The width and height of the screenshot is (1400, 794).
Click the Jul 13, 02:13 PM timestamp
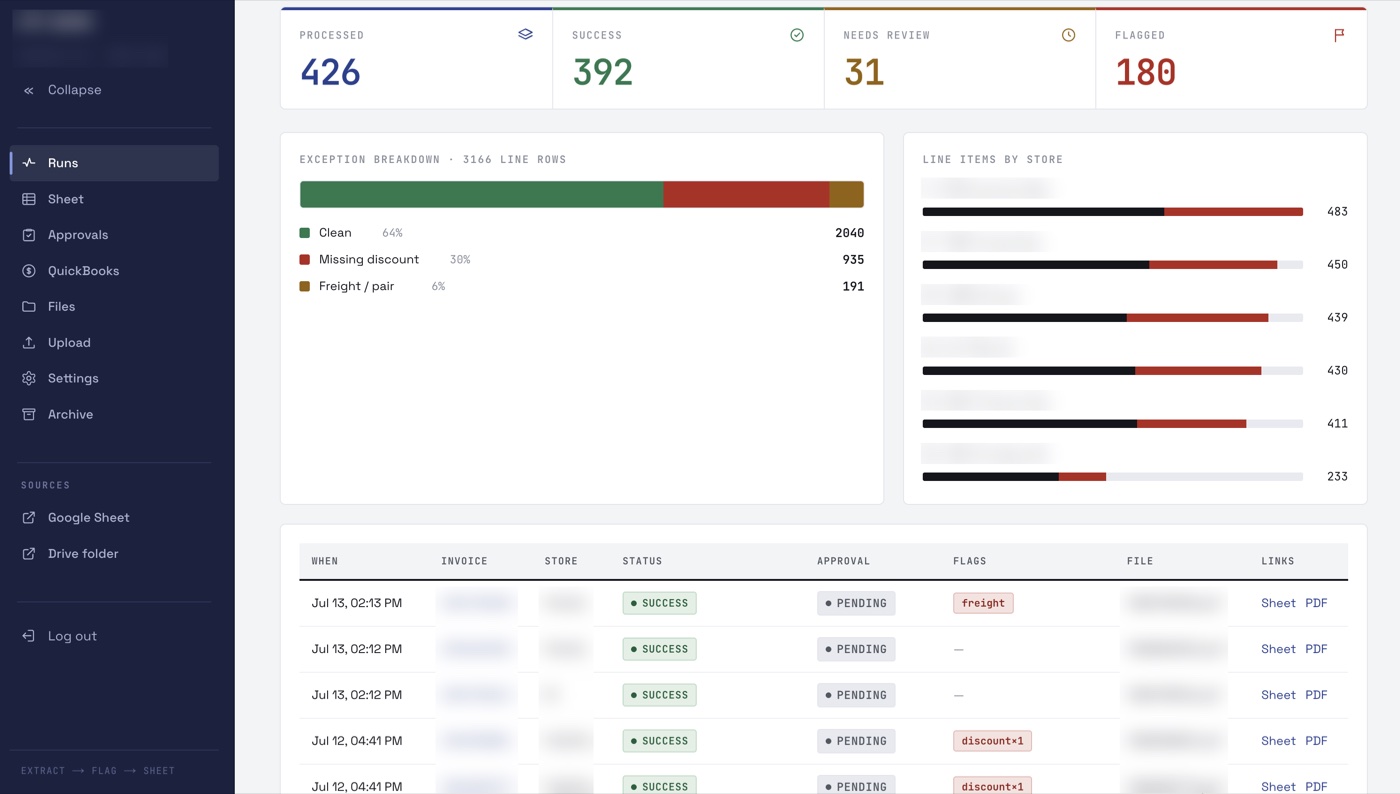[x=357, y=603]
